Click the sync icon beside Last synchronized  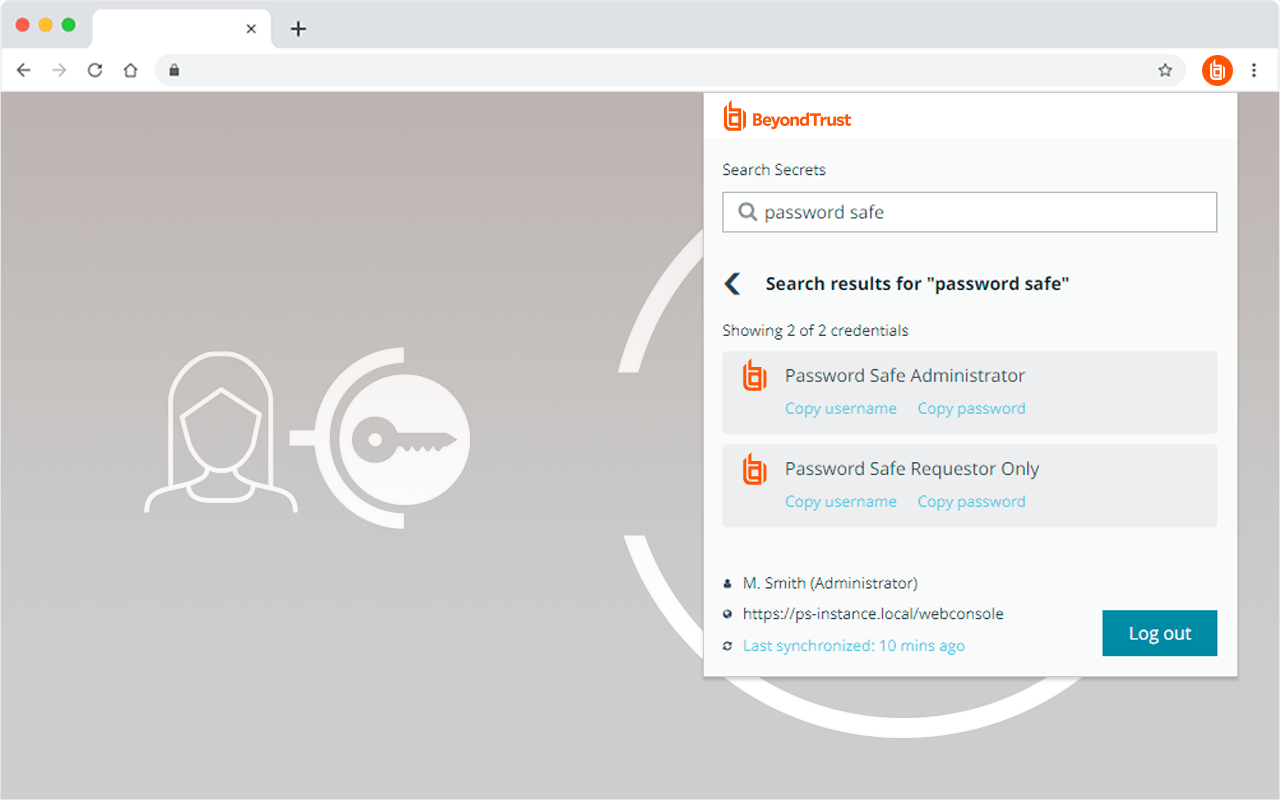727,645
